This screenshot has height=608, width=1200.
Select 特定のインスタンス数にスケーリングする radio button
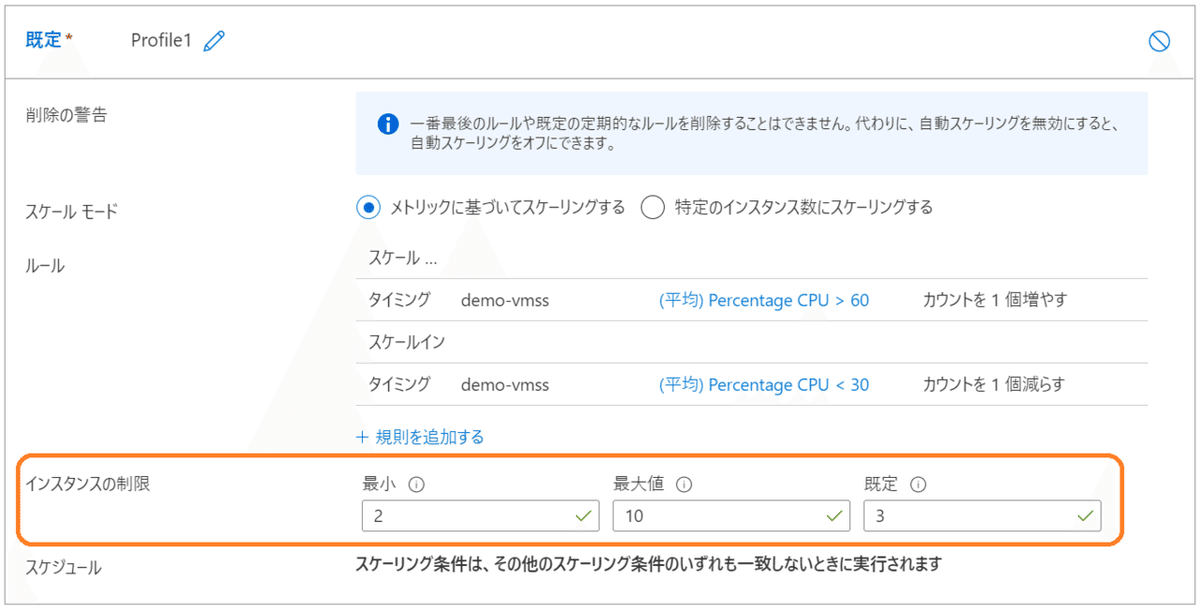point(653,208)
